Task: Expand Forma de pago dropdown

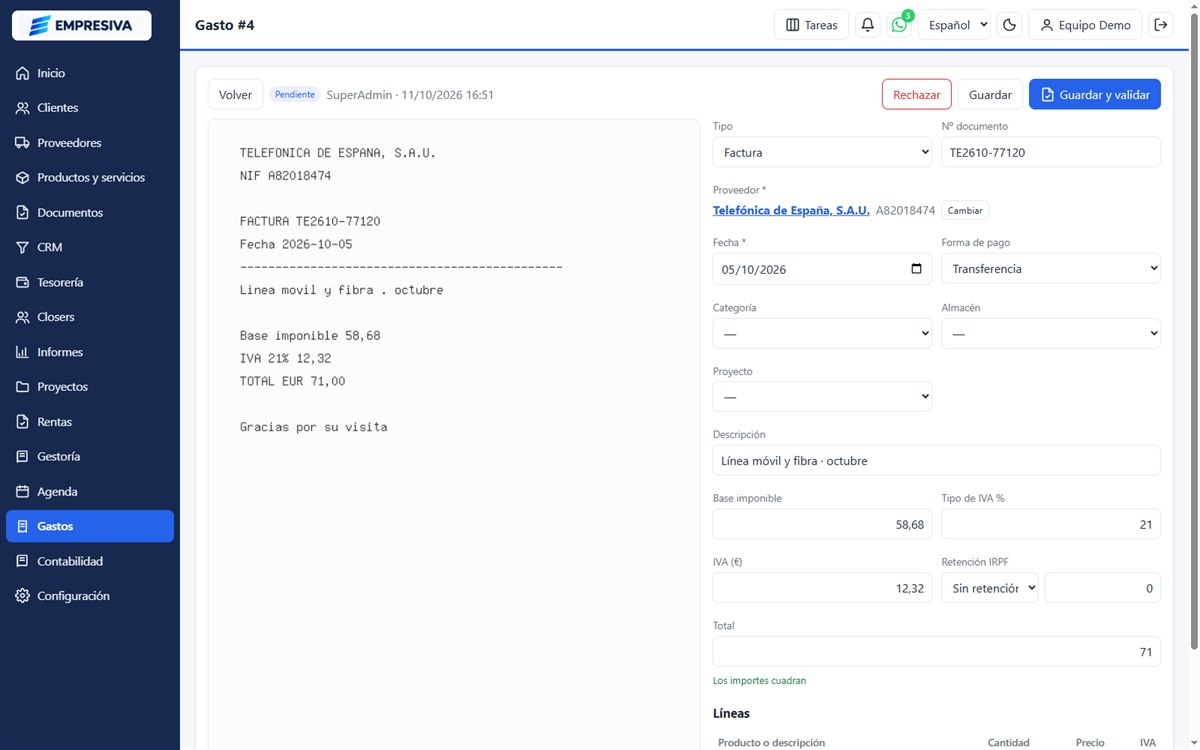Action: click(1051, 269)
